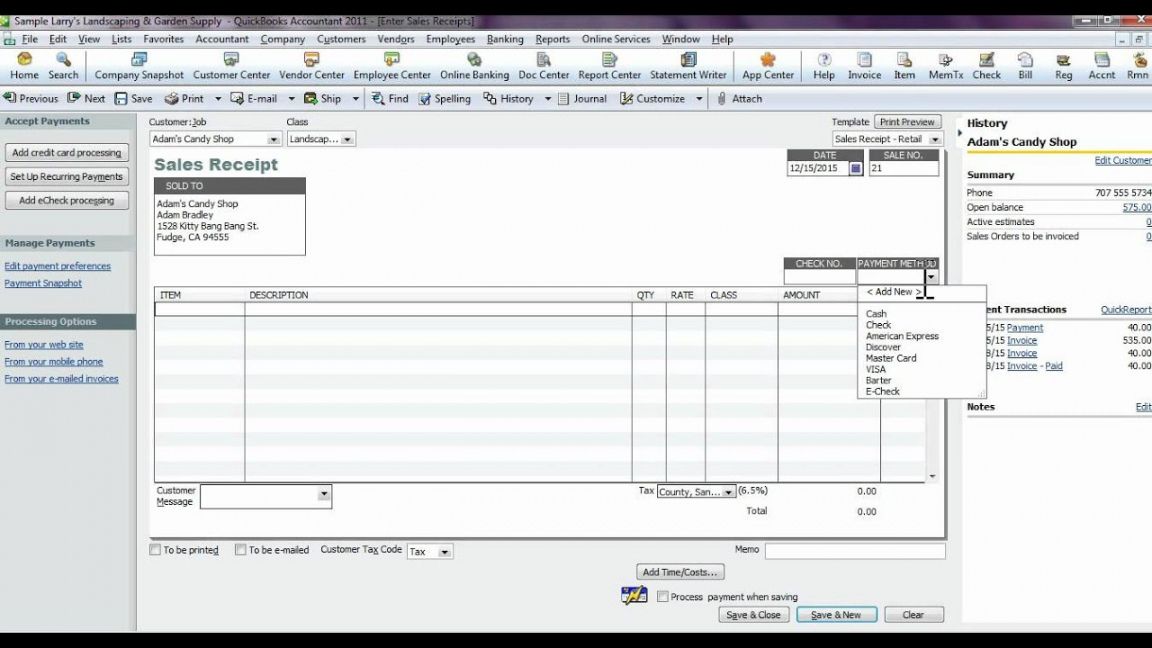The height and width of the screenshot is (648, 1152).
Task: Click the Clear button
Action: point(913,615)
